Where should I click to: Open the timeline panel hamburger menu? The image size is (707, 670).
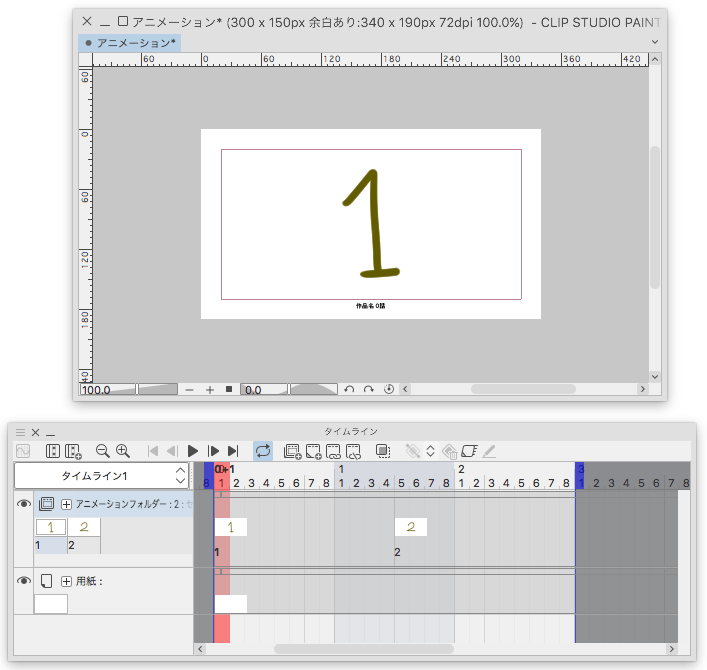pyautogui.click(x=19, y=432)
